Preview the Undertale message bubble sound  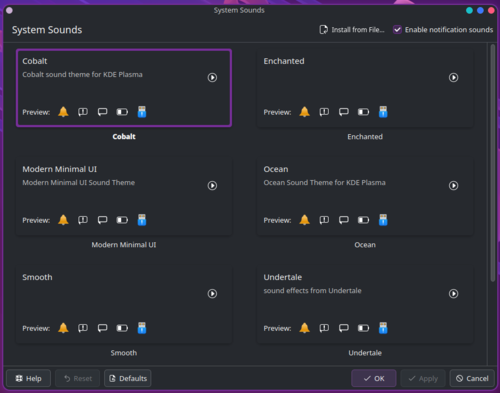[344, 328]
